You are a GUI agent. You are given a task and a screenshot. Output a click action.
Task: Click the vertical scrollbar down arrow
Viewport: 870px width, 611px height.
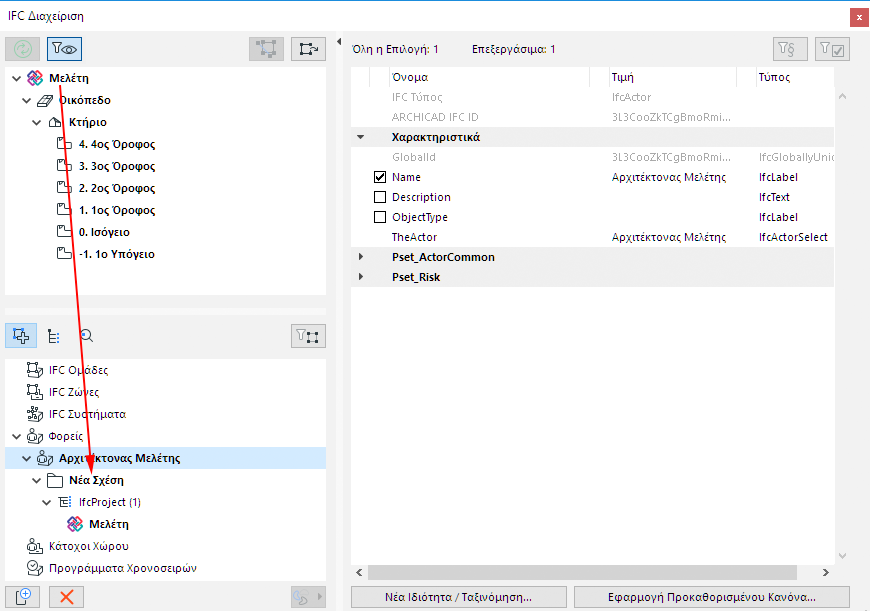[842, 556]
